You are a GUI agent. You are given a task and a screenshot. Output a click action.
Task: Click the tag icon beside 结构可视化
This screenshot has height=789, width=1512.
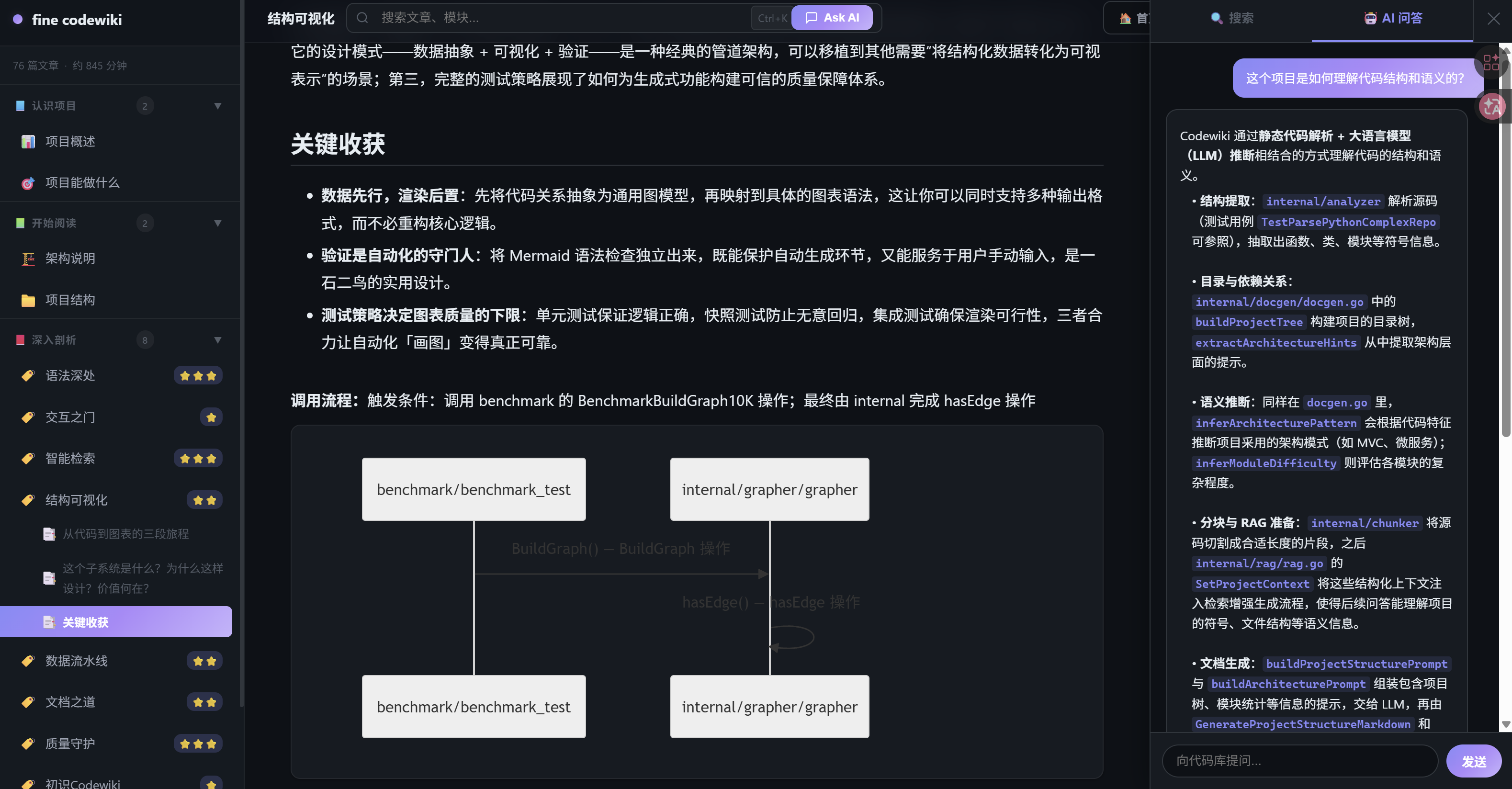[28, 500]
